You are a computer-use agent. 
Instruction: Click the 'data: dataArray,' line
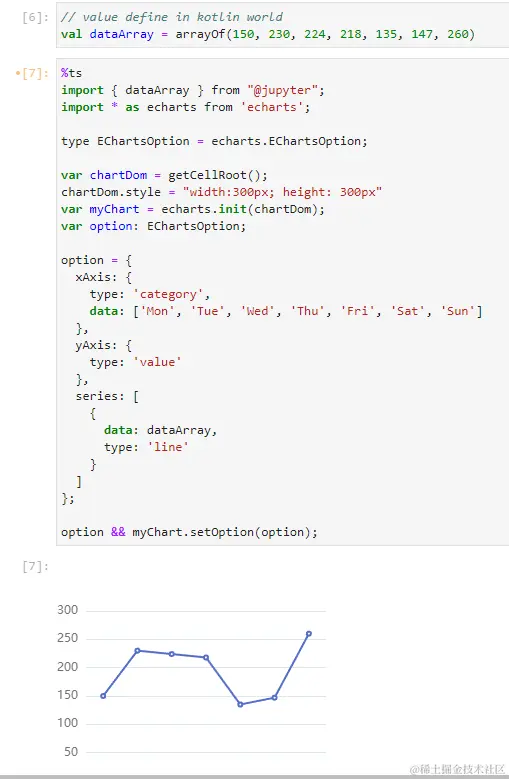[161, 430]
